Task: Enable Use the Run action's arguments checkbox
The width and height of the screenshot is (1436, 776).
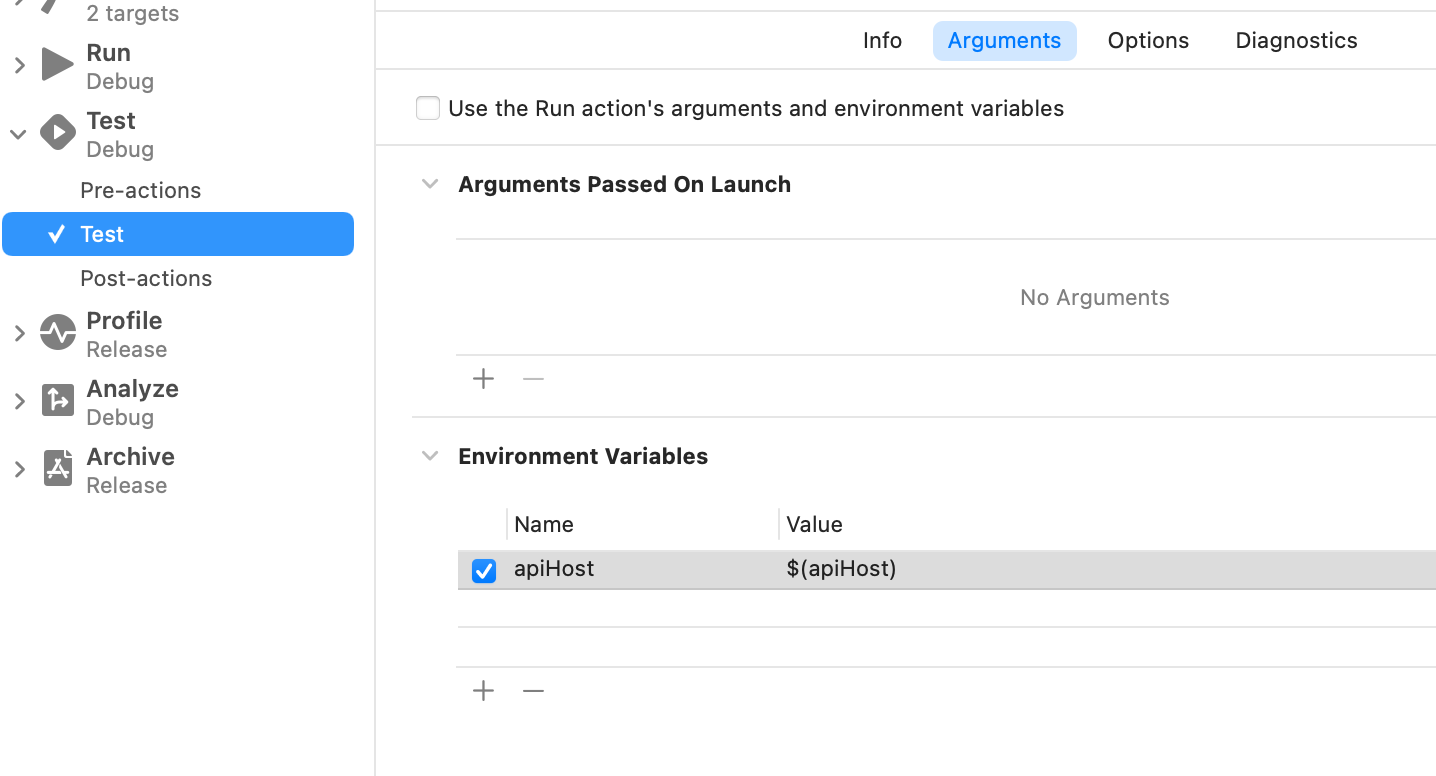Action: pos(428,107)
